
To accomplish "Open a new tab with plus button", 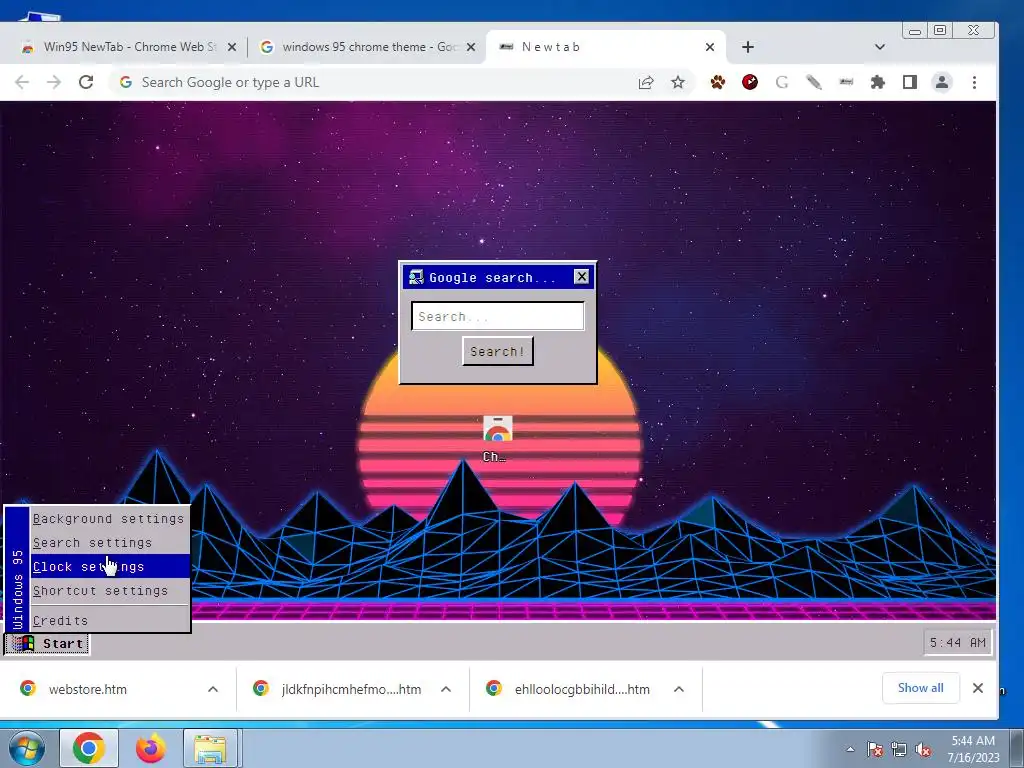I will click(748, 47).
